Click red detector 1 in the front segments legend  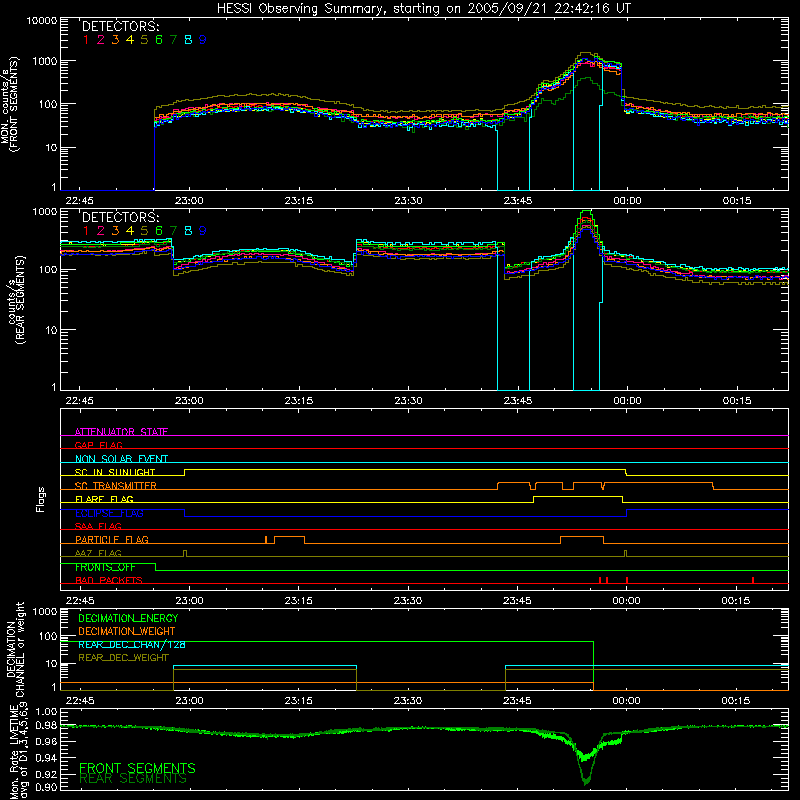pos(86,40)
